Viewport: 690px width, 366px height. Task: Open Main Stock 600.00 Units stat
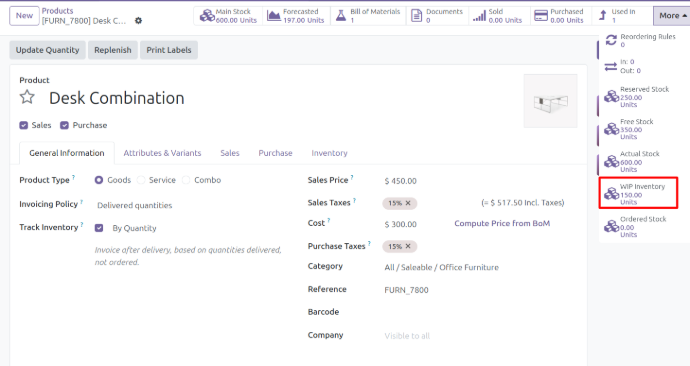coord(228,16)
